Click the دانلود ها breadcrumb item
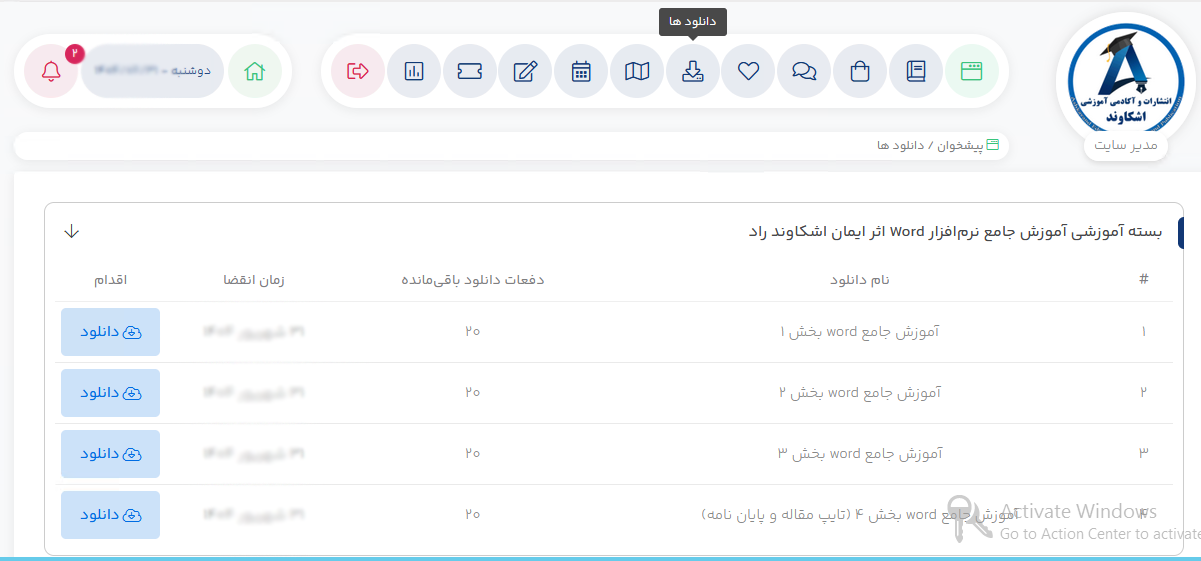Viewport: 1201px width, 561px height. point(902,145)
